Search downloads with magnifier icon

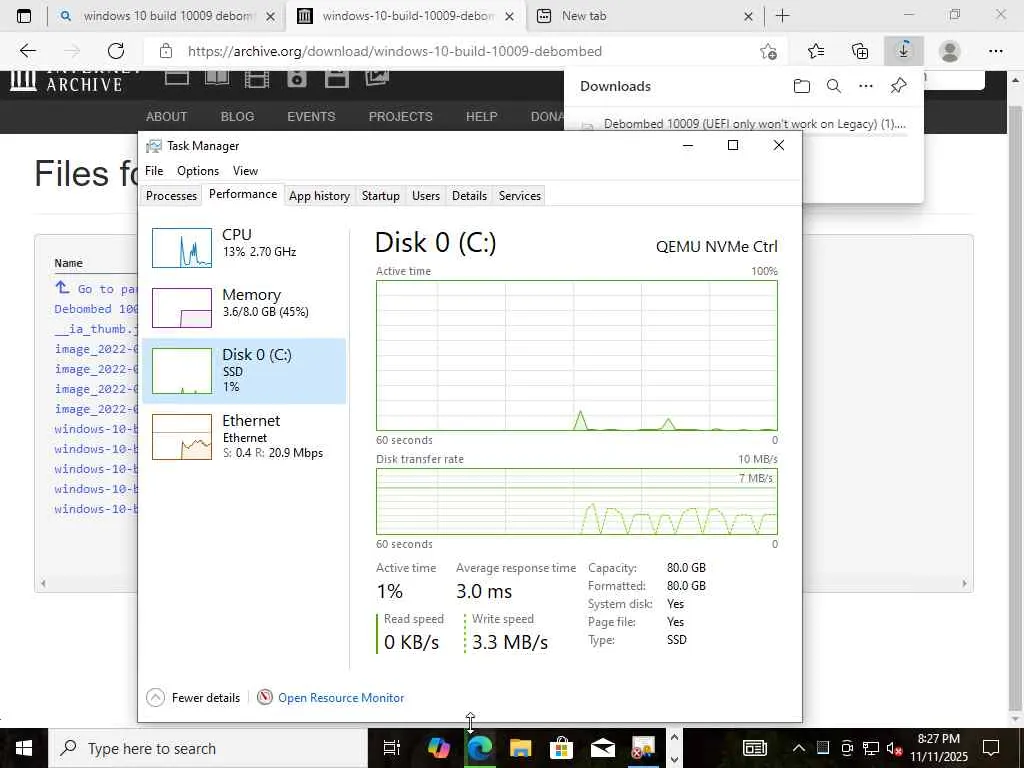(x=833, y=86)
